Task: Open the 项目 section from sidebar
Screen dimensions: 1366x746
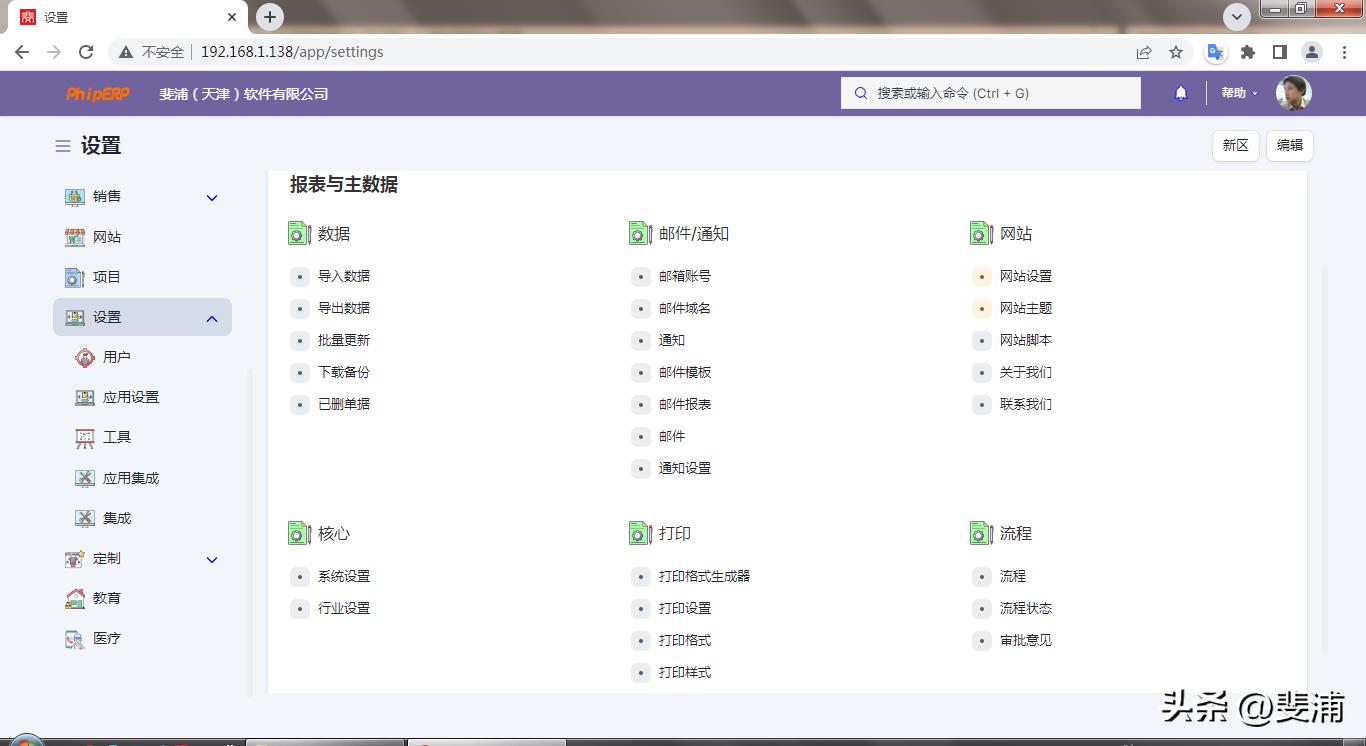Action: tap(74, 277)
